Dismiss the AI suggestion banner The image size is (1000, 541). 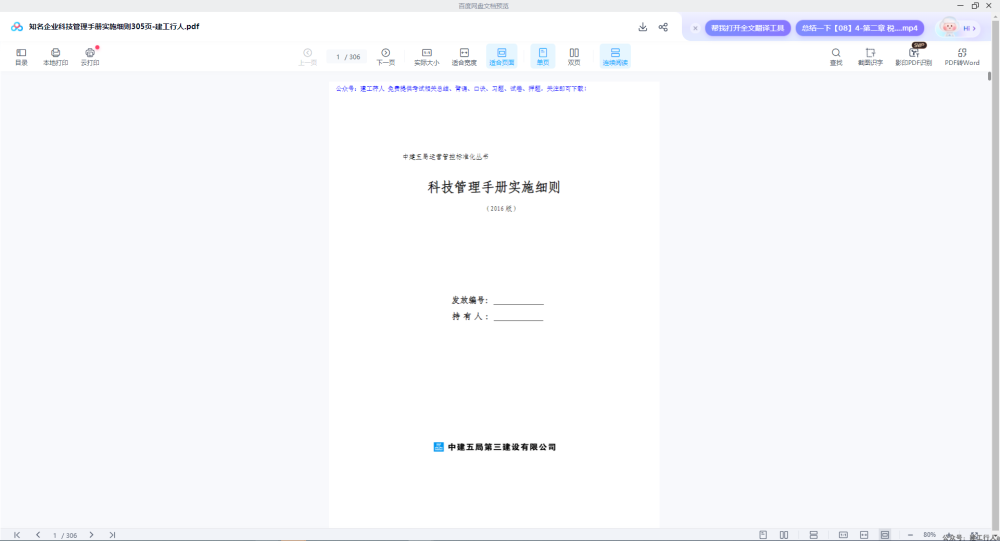tap(695, 28)
